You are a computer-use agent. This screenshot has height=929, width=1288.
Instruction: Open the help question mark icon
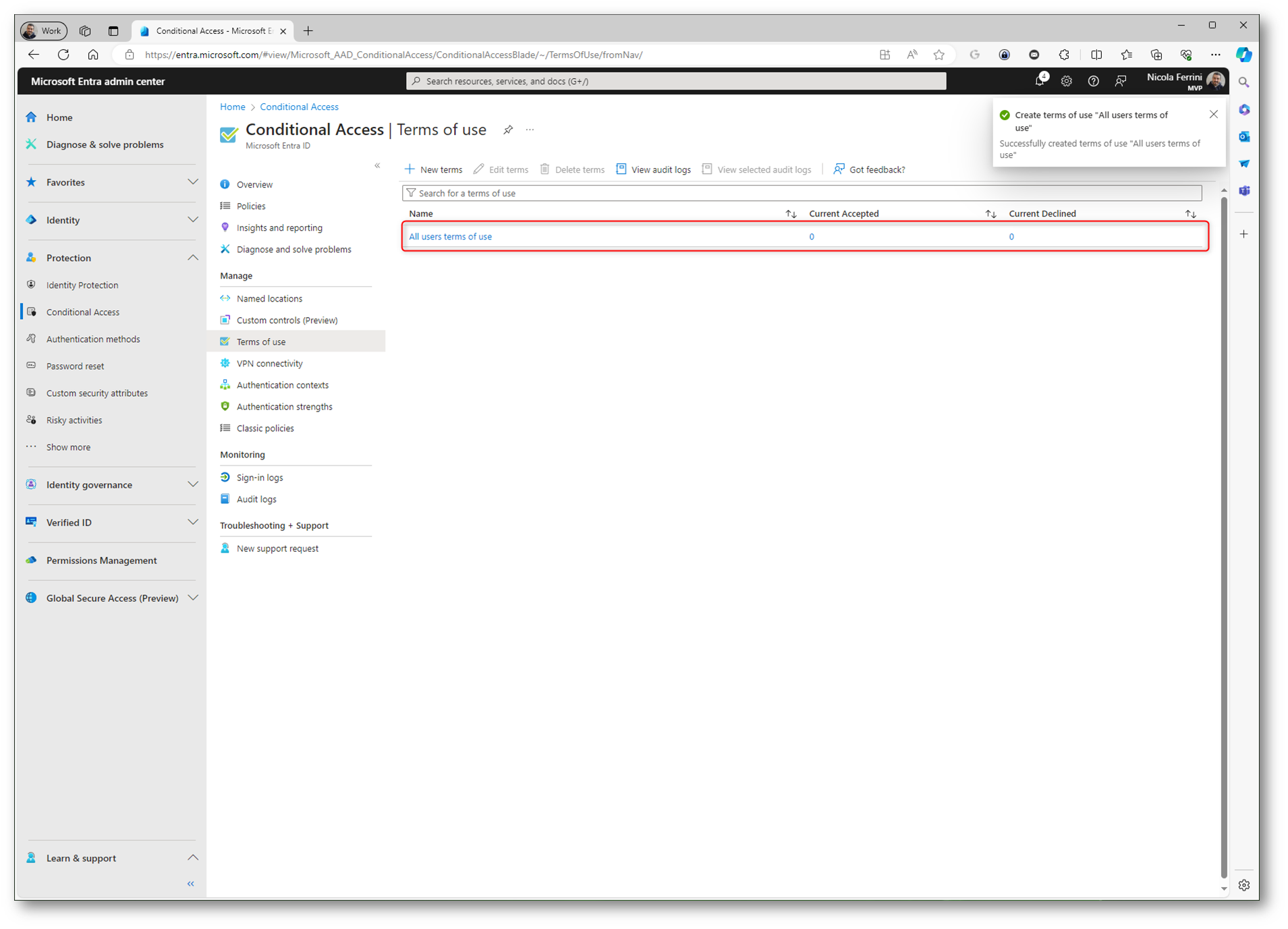(1093, 81)
